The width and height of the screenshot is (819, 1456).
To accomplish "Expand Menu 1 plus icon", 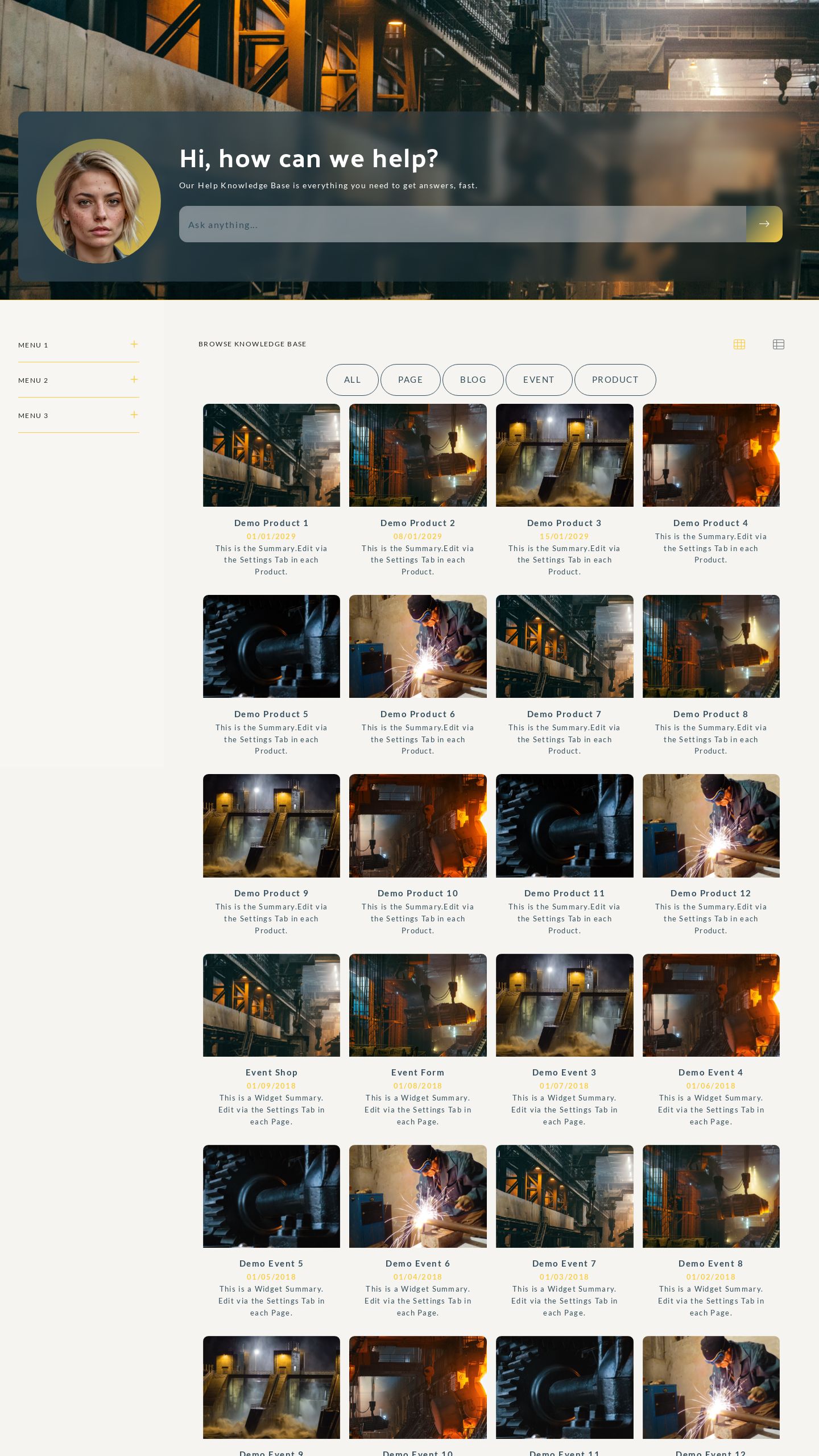I will click(134, 344).
